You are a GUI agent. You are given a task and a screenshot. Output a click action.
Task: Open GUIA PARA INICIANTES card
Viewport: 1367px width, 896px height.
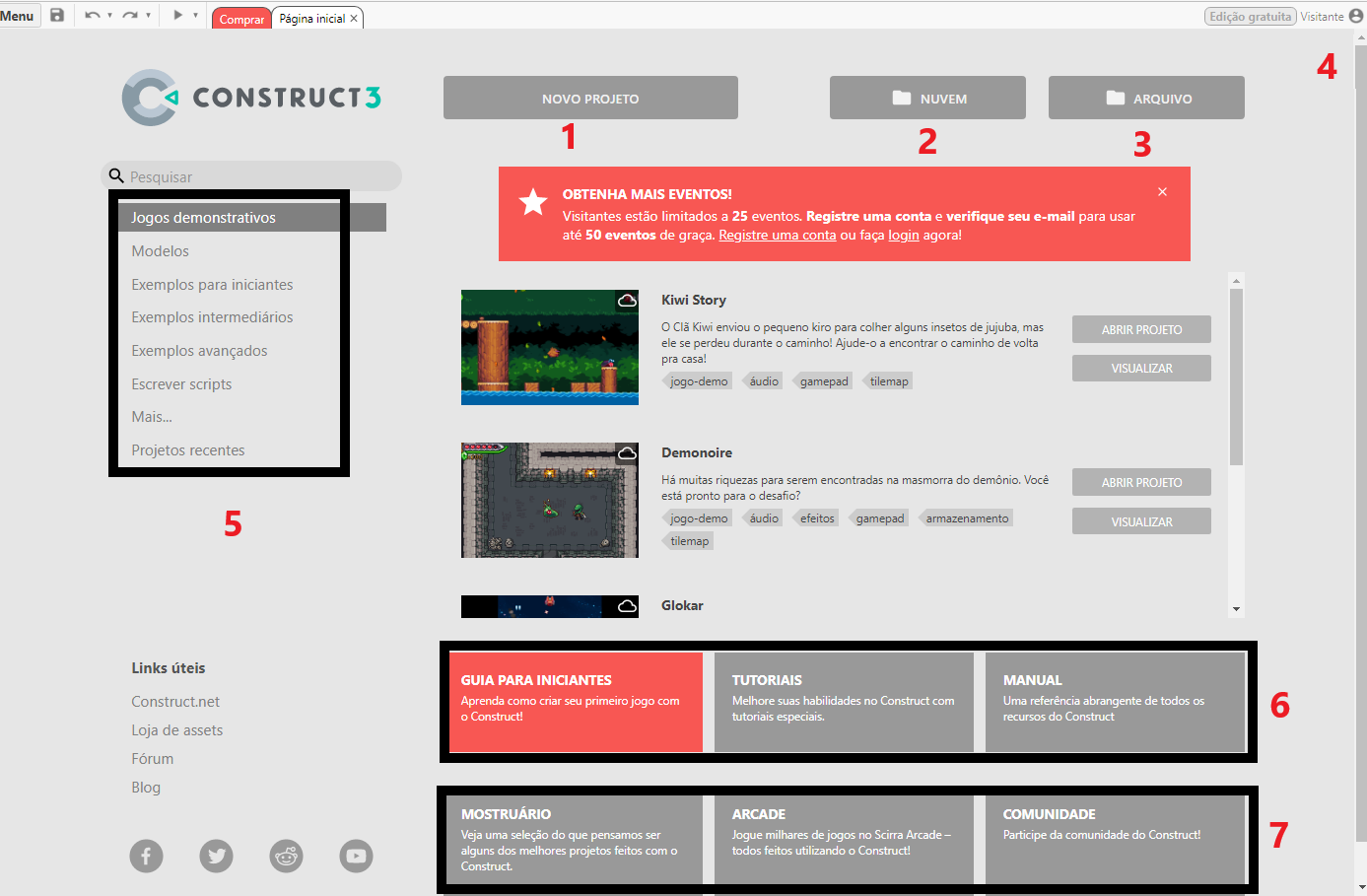(x=576, y=702)
